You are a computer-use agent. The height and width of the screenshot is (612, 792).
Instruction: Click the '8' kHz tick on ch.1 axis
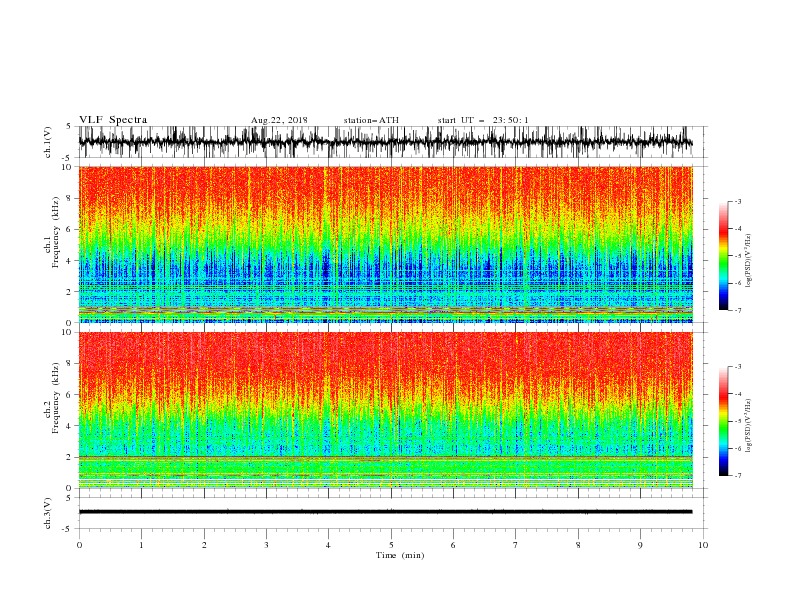[70, 198]
